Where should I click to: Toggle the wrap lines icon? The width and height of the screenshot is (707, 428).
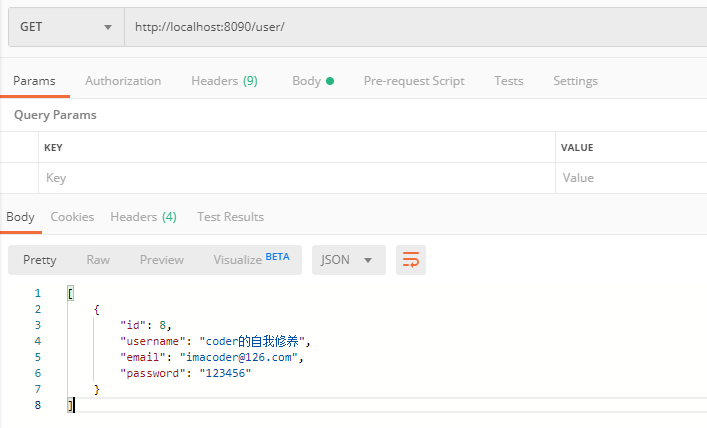coord(411,260)
